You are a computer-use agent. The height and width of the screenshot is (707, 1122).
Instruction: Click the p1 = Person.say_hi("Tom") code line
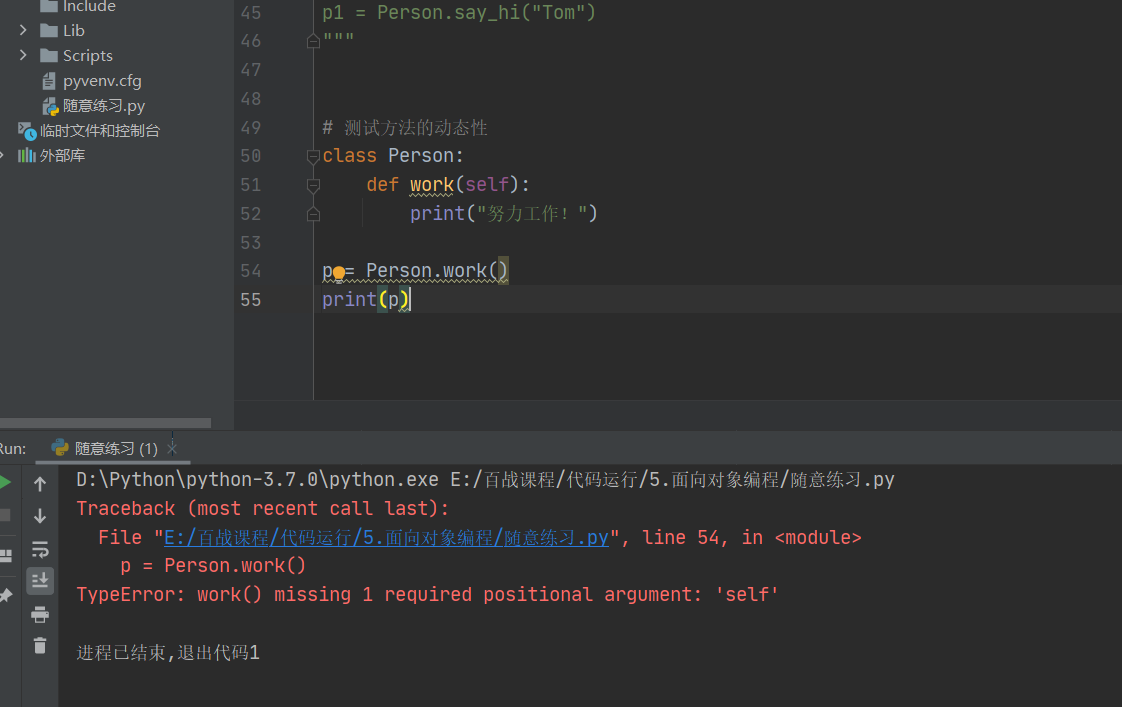coord(459,13)
